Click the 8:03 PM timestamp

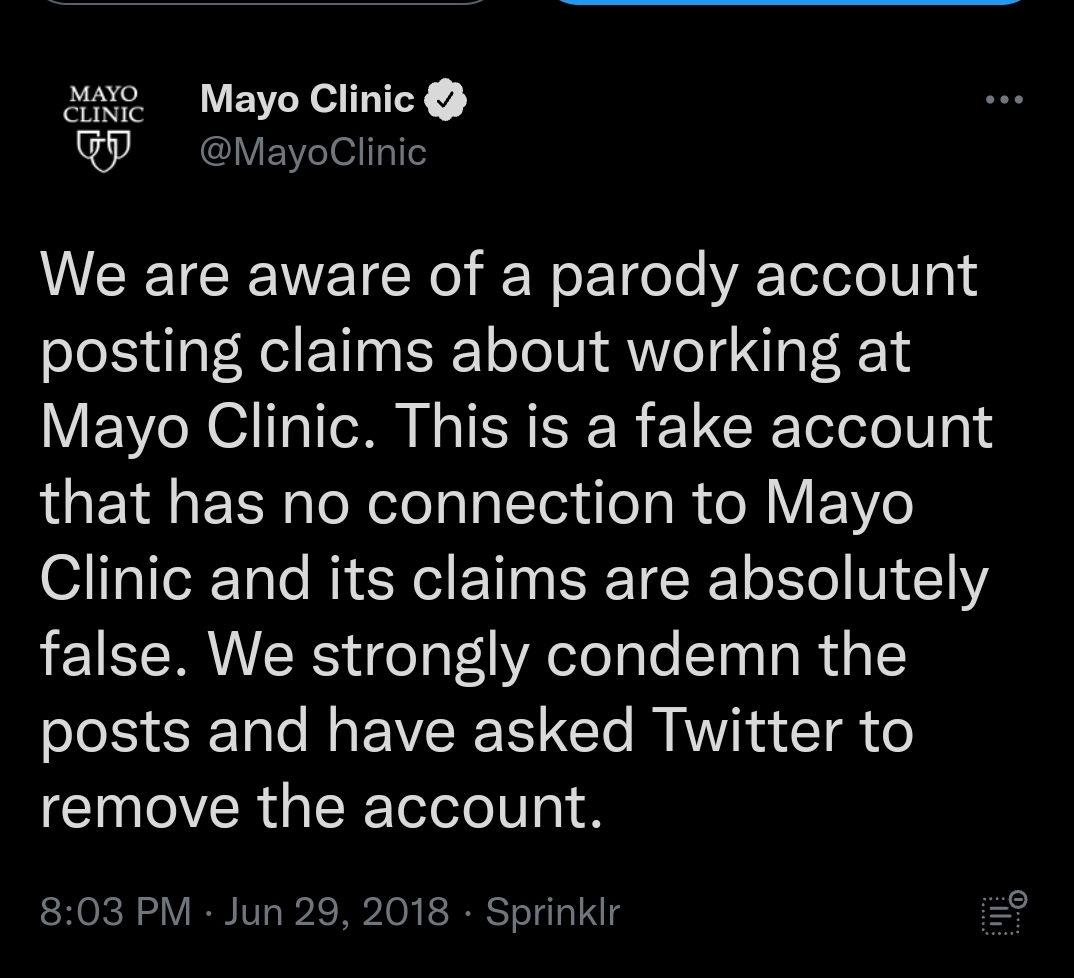(x=116, y=912)
